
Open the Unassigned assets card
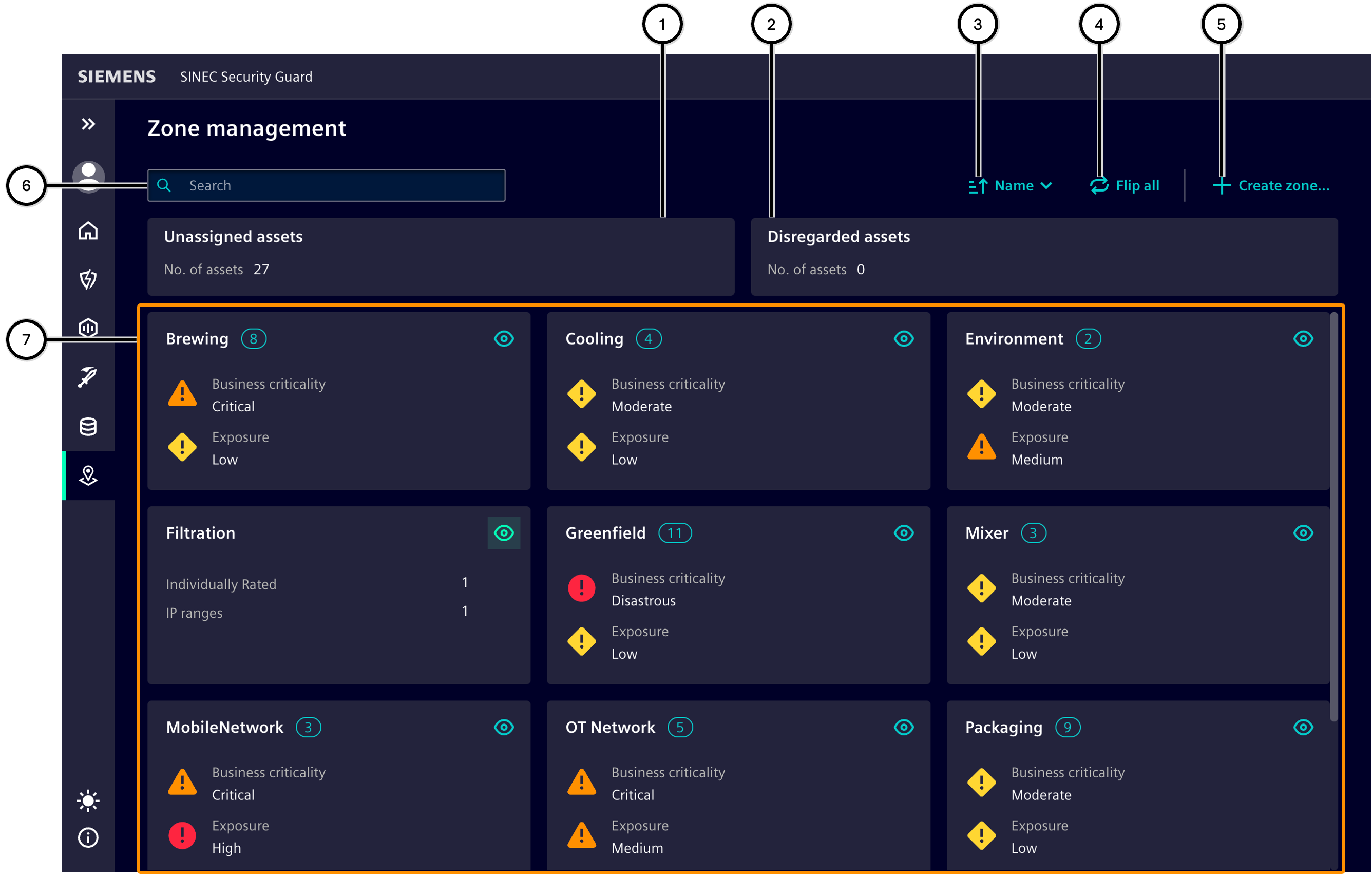441,256
